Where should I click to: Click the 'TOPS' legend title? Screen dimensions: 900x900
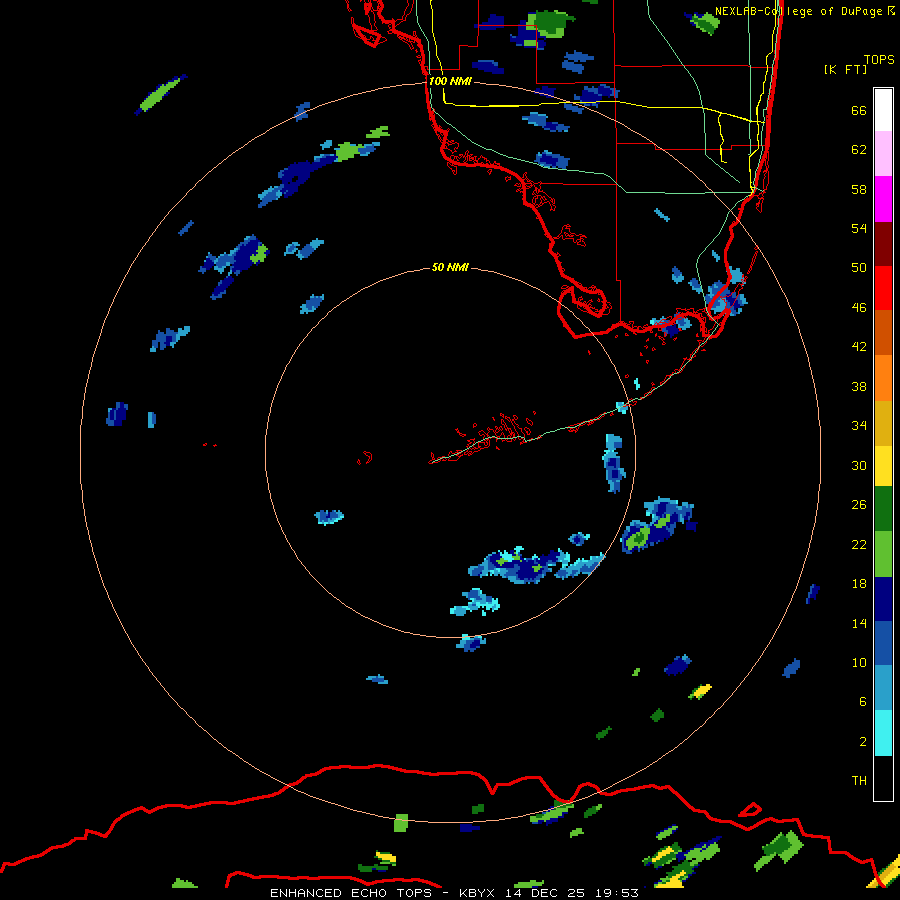[x=879, y=60]
